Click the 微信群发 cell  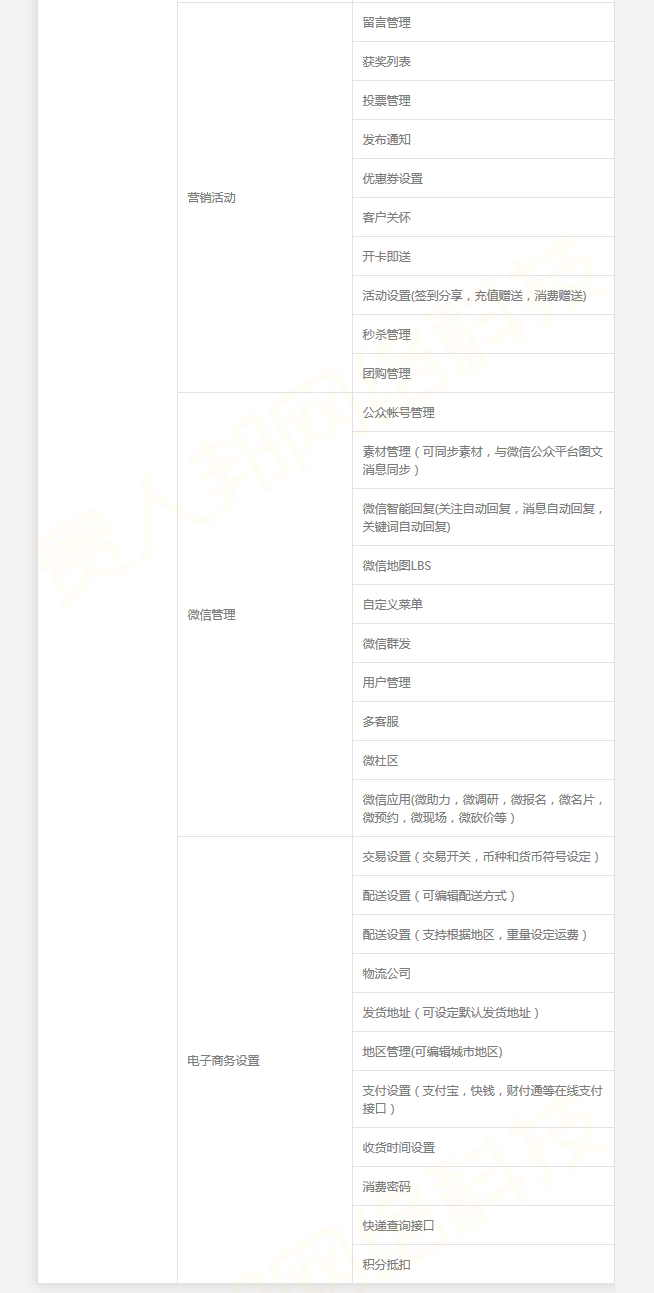(x=483, y=643)
